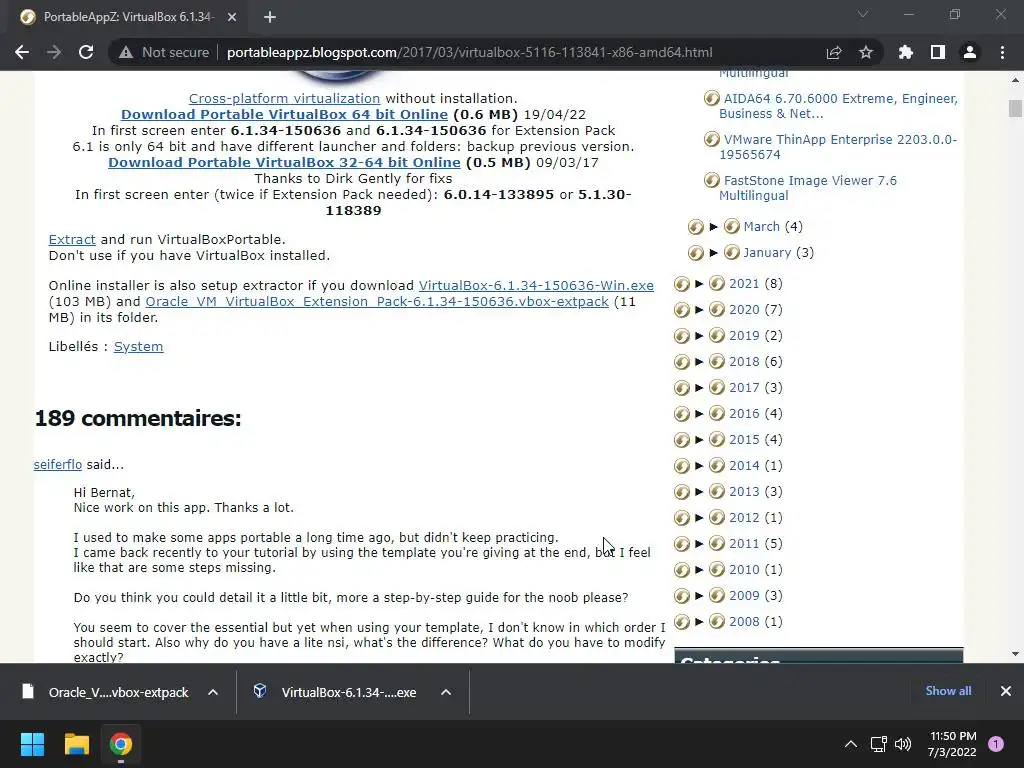Expand the March archive arrow

point(714,227)
